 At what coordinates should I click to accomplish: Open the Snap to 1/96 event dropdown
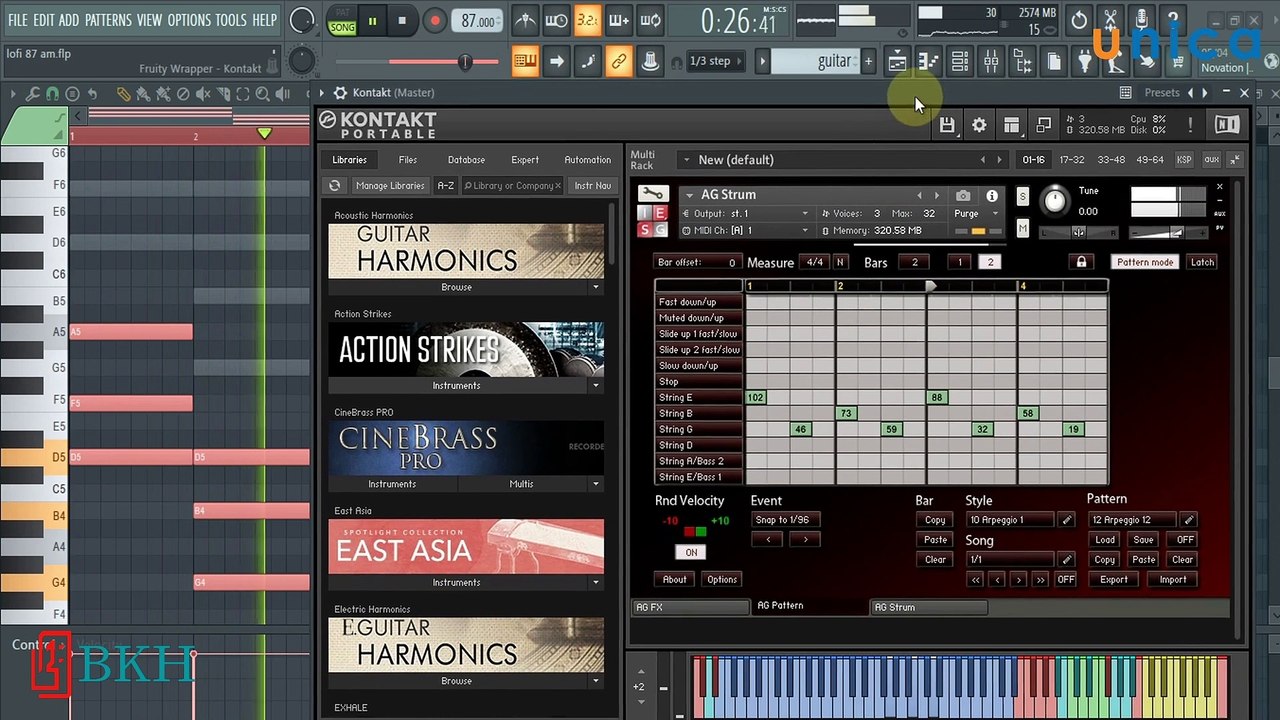tap(785, 520)
